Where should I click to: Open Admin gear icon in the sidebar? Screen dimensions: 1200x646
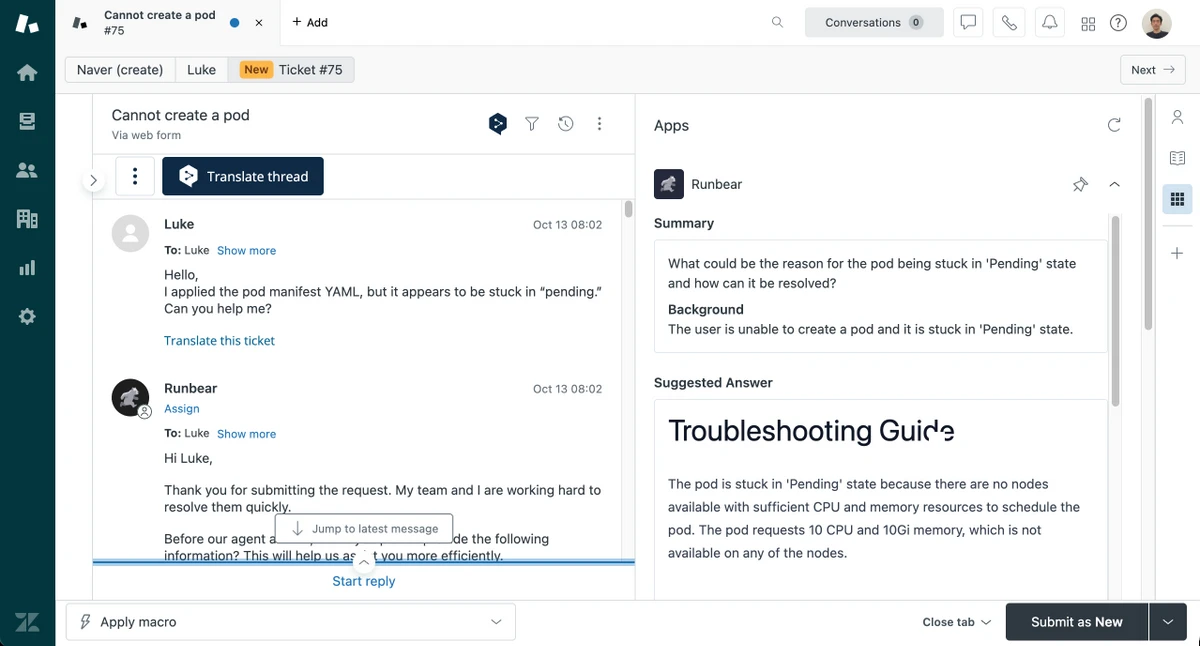pyautogui.click(x=27, y=316)
